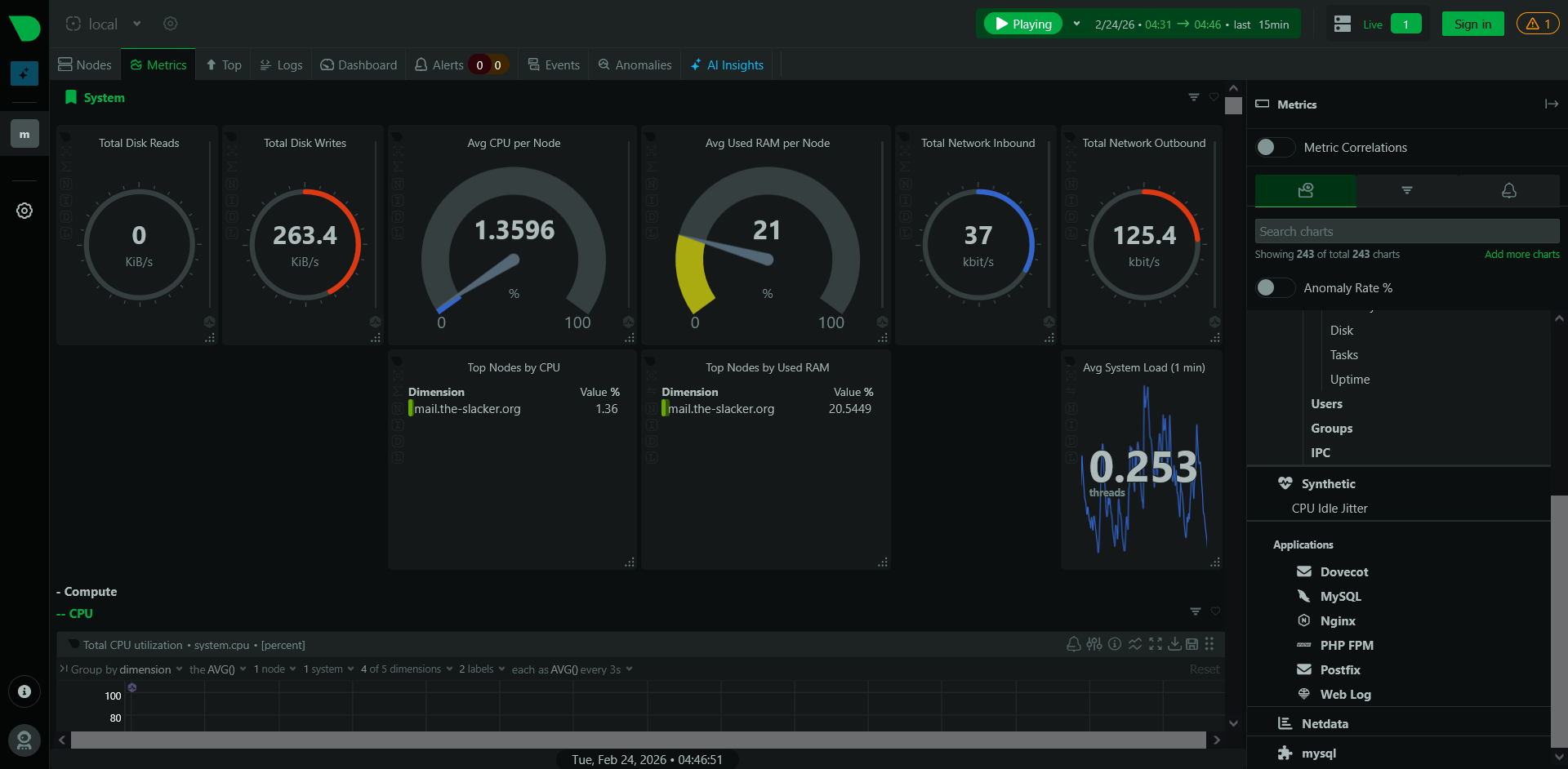The image size is (1568, 769).
Task: Open the Anomalies tab
Action: 635,64
